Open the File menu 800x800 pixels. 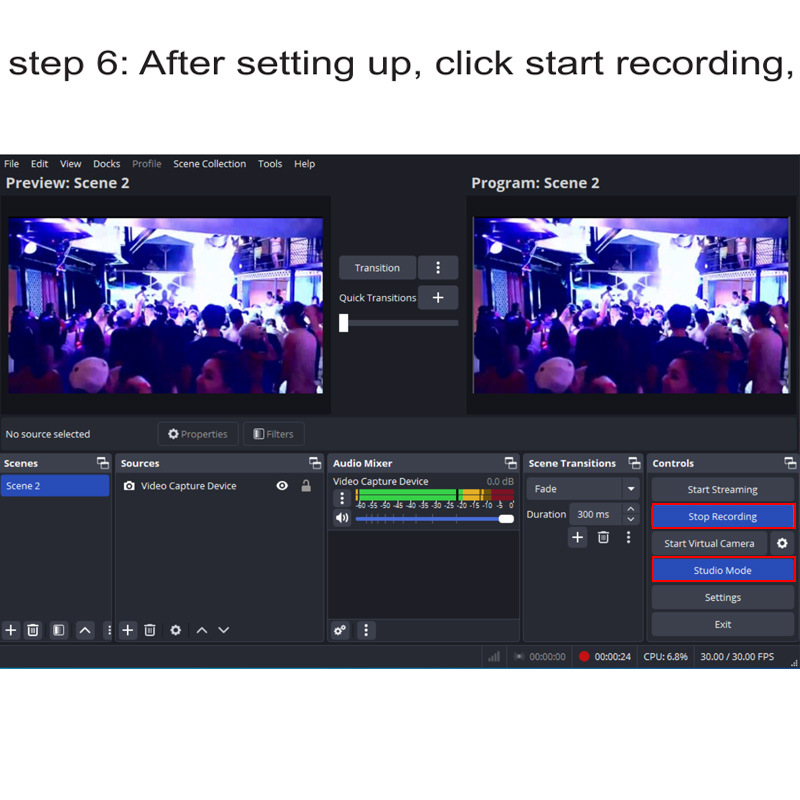coord(11,164)
